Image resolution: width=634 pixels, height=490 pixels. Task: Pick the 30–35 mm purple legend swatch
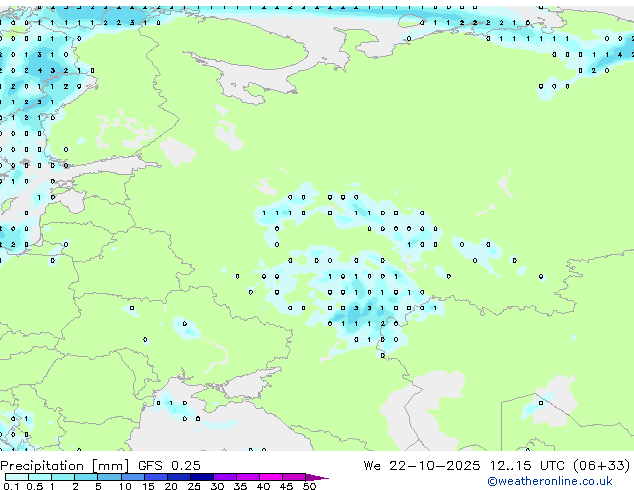point(225,477)
